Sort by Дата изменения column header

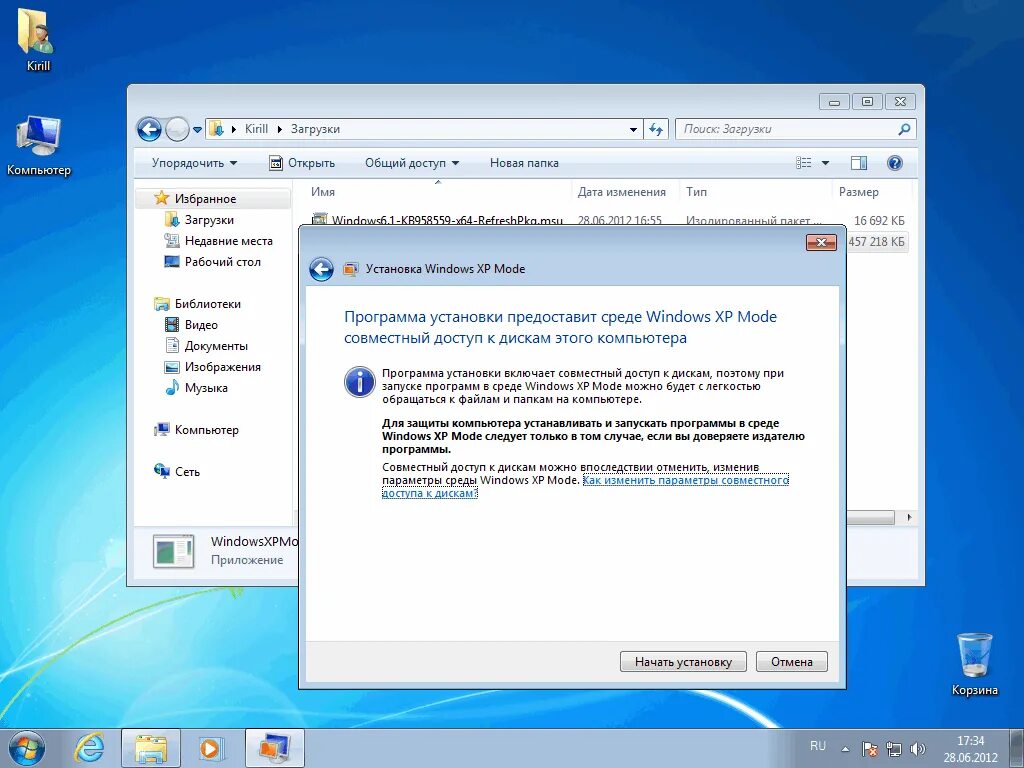click(626, 192)
